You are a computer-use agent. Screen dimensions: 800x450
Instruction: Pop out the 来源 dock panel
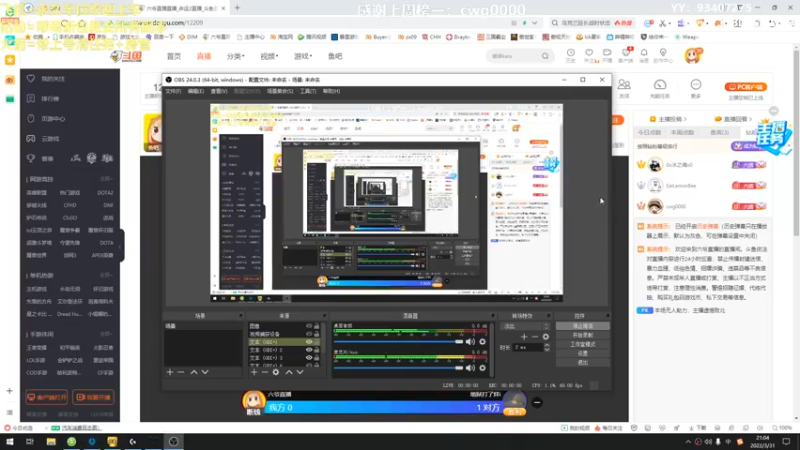(x=324, y=316)
